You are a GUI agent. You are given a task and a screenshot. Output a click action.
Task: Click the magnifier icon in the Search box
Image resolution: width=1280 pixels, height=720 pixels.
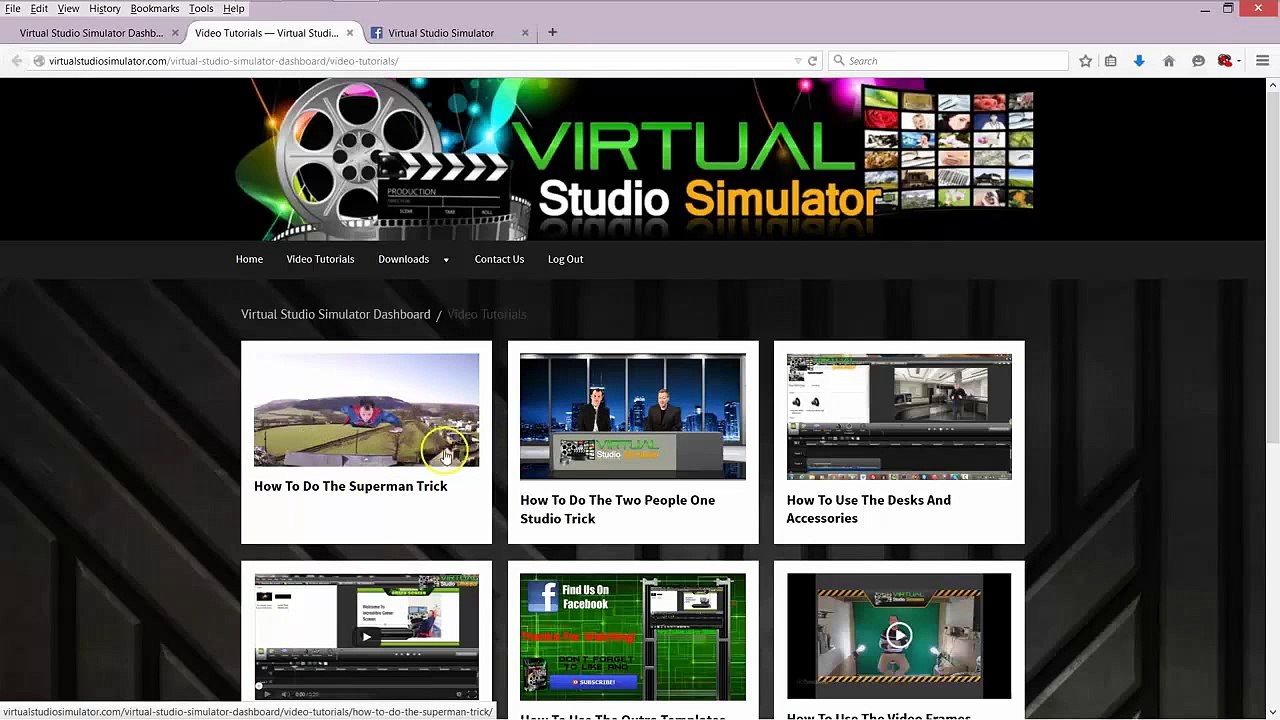pos(839,61)
